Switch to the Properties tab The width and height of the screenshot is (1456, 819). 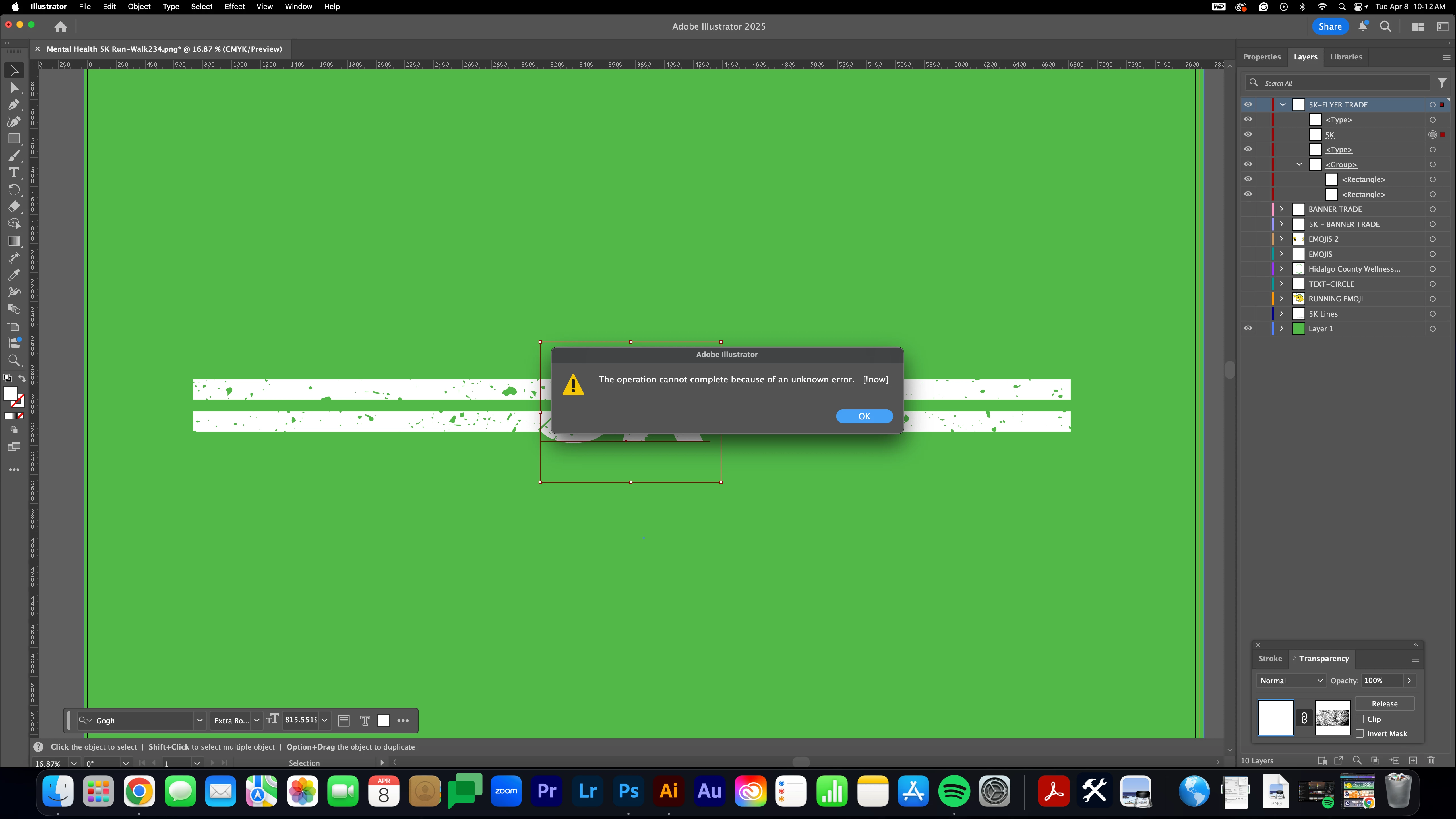(1261, 57)
